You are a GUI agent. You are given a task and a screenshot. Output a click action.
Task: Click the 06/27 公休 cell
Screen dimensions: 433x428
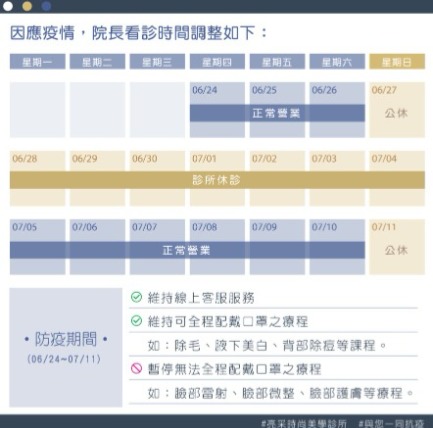(x=397, y=110)
